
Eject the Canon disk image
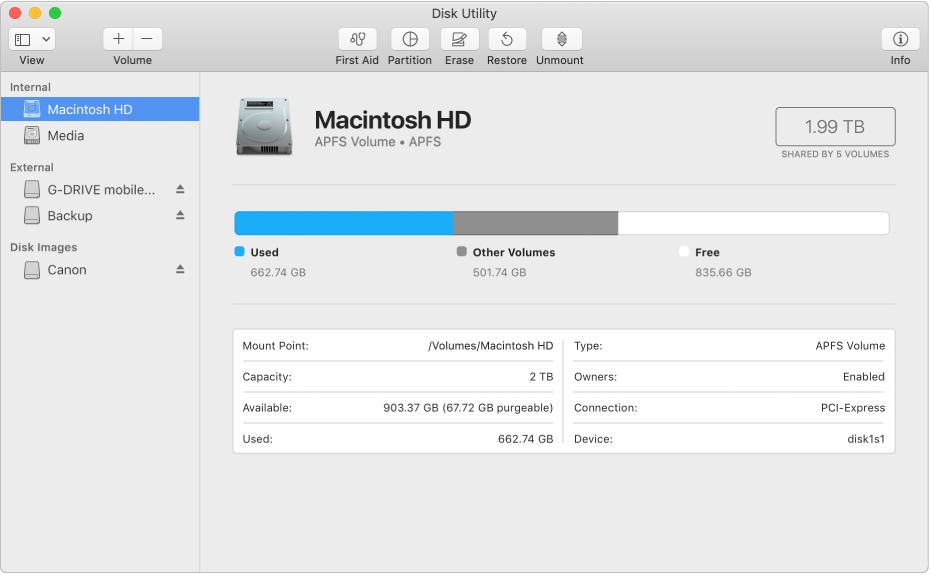pos(181,269)
